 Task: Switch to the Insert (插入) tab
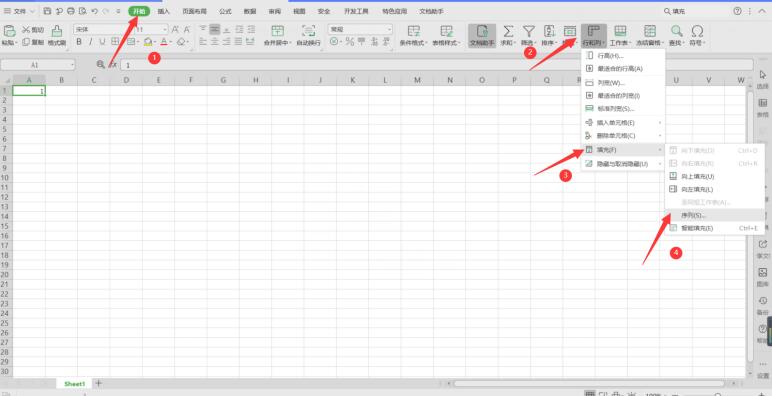click(163, 11)
